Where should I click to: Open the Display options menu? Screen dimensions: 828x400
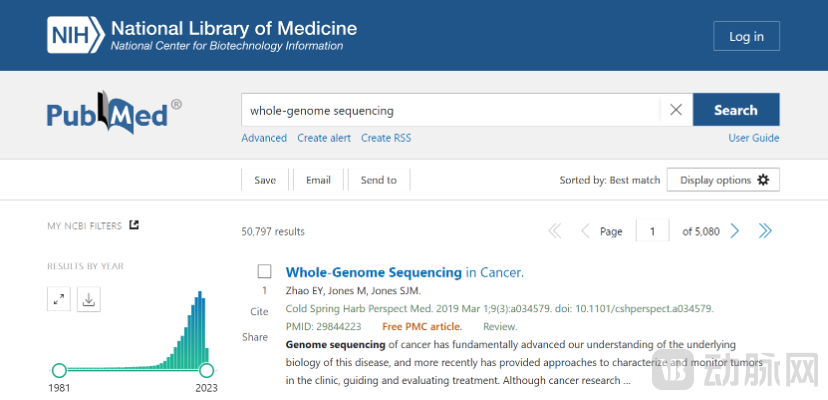[723, 180]
